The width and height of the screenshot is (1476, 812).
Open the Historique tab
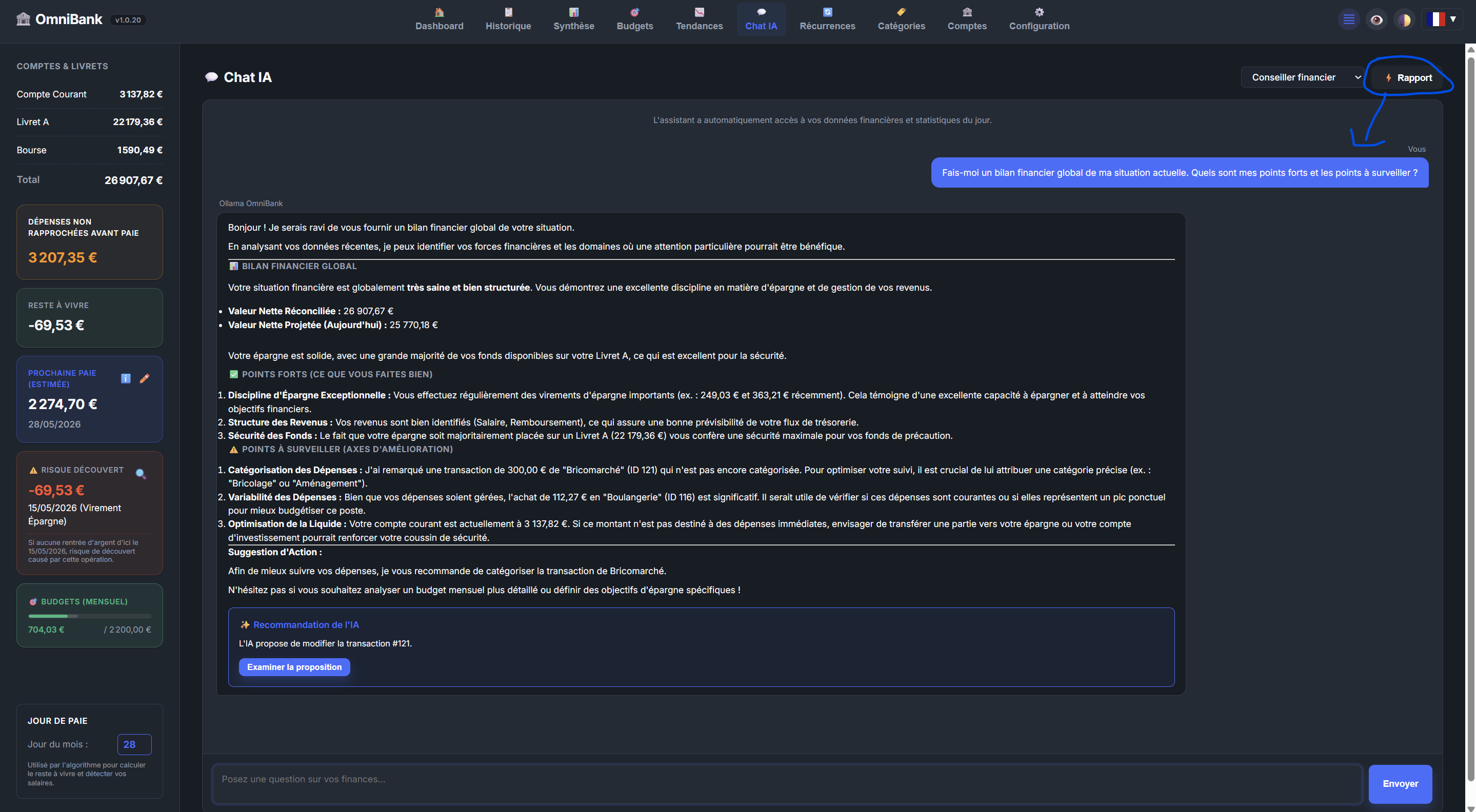pyautogui.click(x=508, y=19)
